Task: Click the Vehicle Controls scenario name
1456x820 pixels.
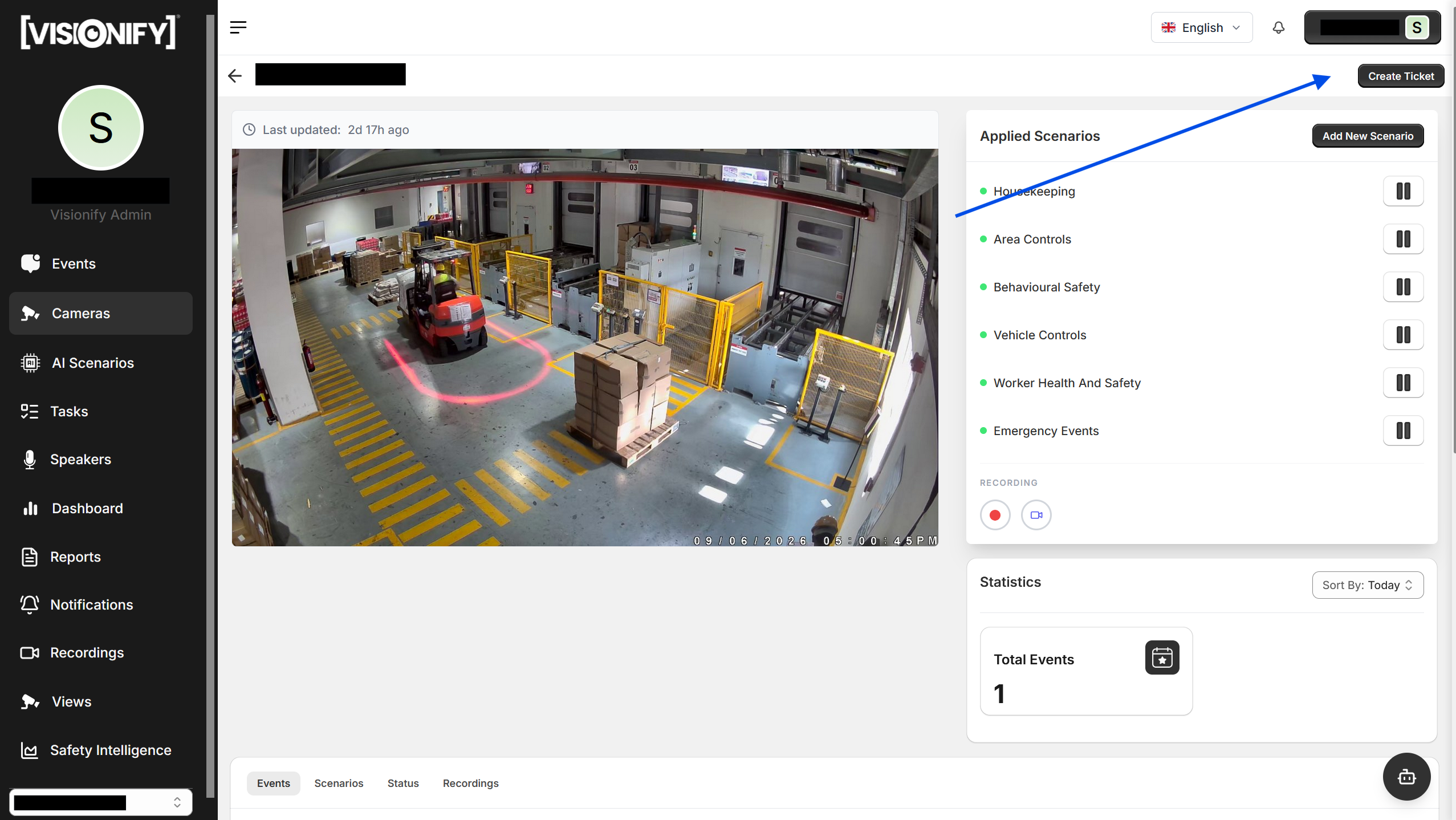Action: tap(1040, 335)
